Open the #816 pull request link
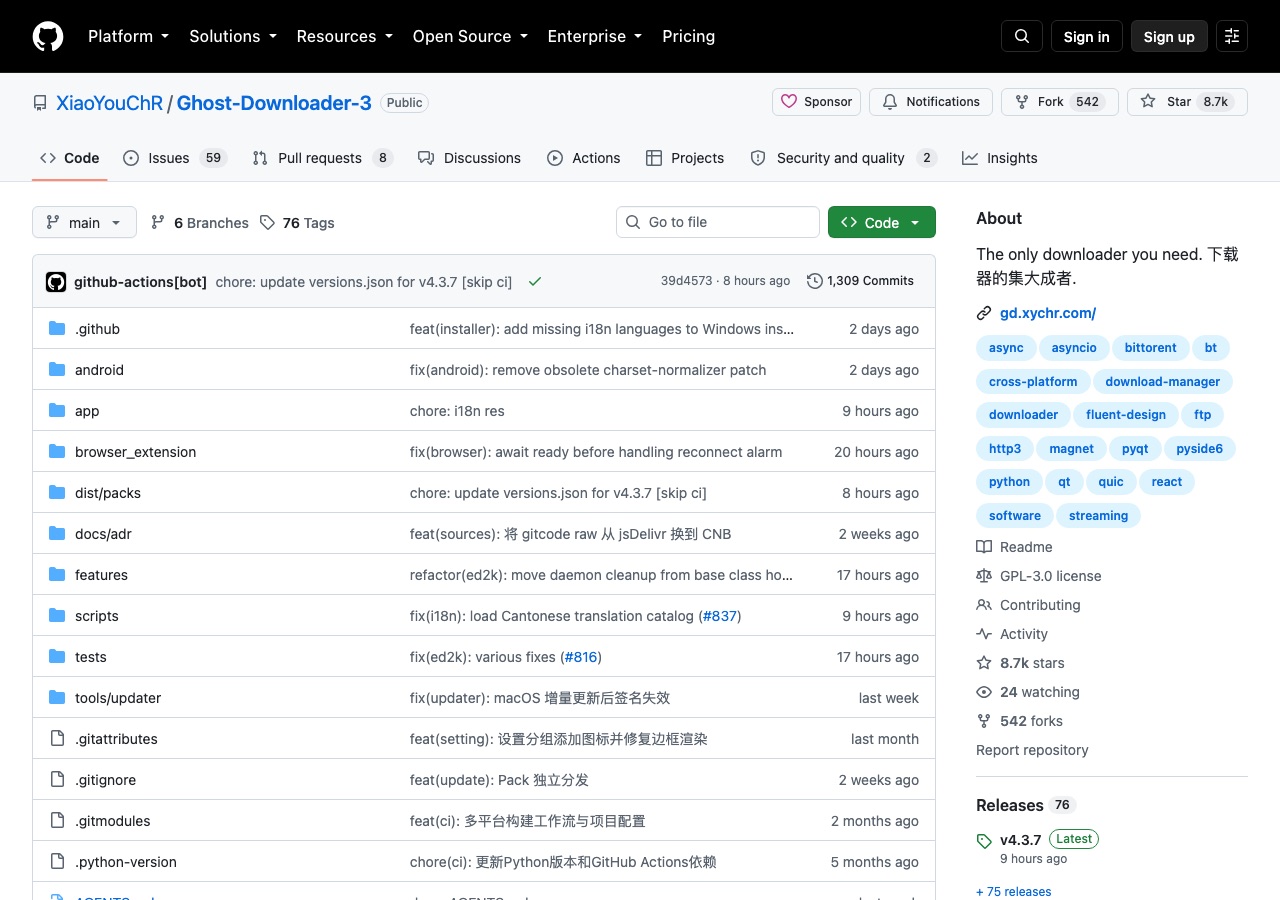 tap(581, 657)
